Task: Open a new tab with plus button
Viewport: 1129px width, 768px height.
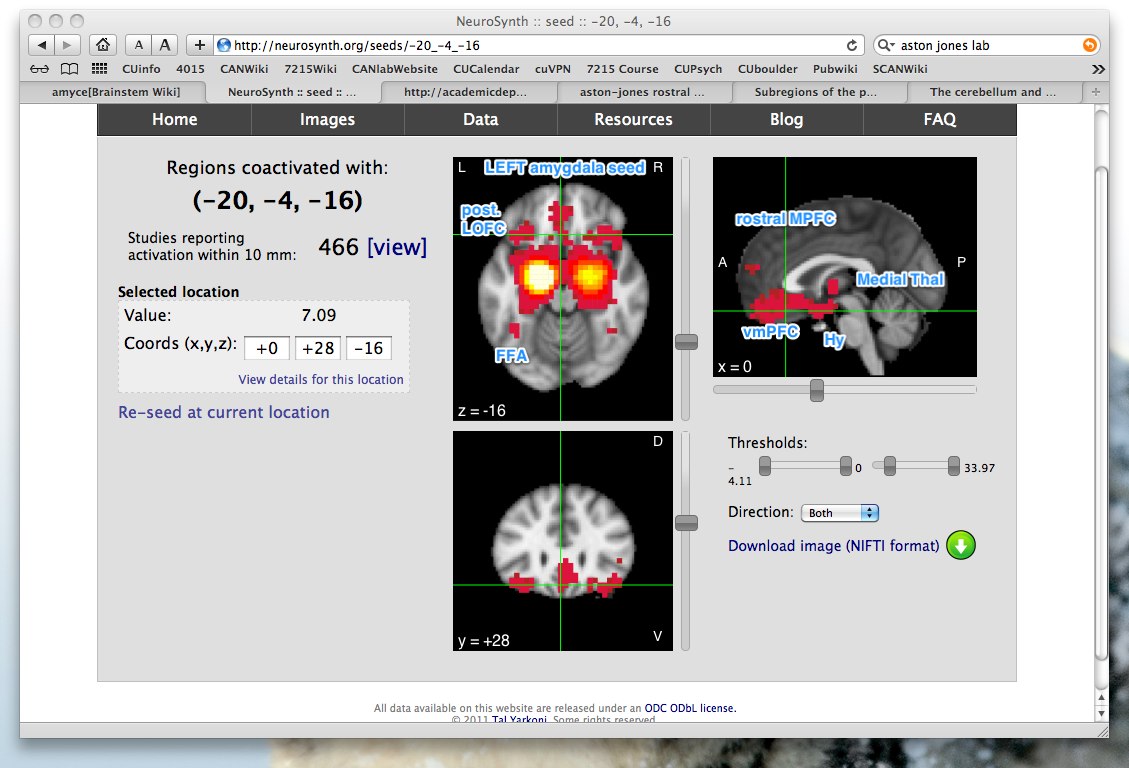Action: pos(1095,92)
